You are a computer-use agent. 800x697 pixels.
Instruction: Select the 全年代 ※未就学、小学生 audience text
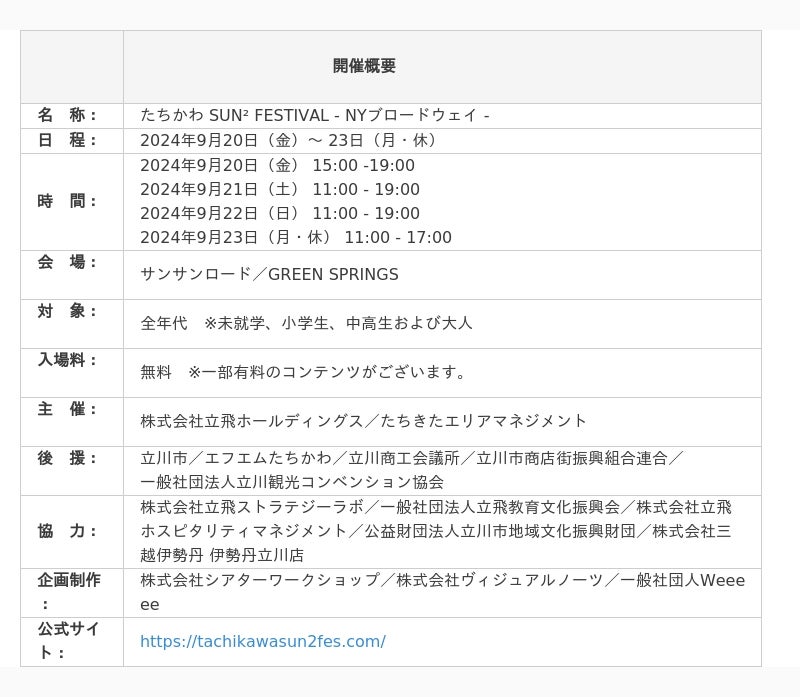point(306,323)
